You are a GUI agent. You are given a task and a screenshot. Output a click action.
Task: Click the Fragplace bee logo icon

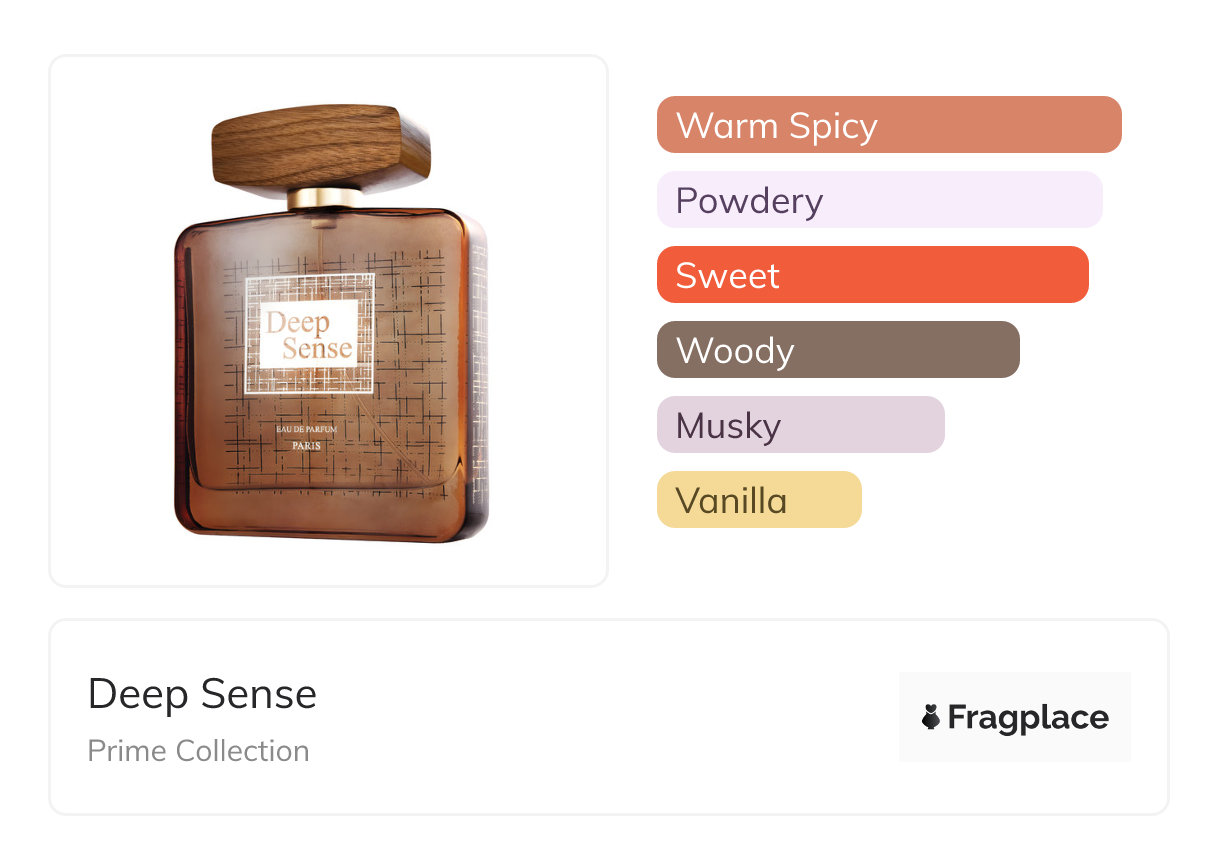931,717
